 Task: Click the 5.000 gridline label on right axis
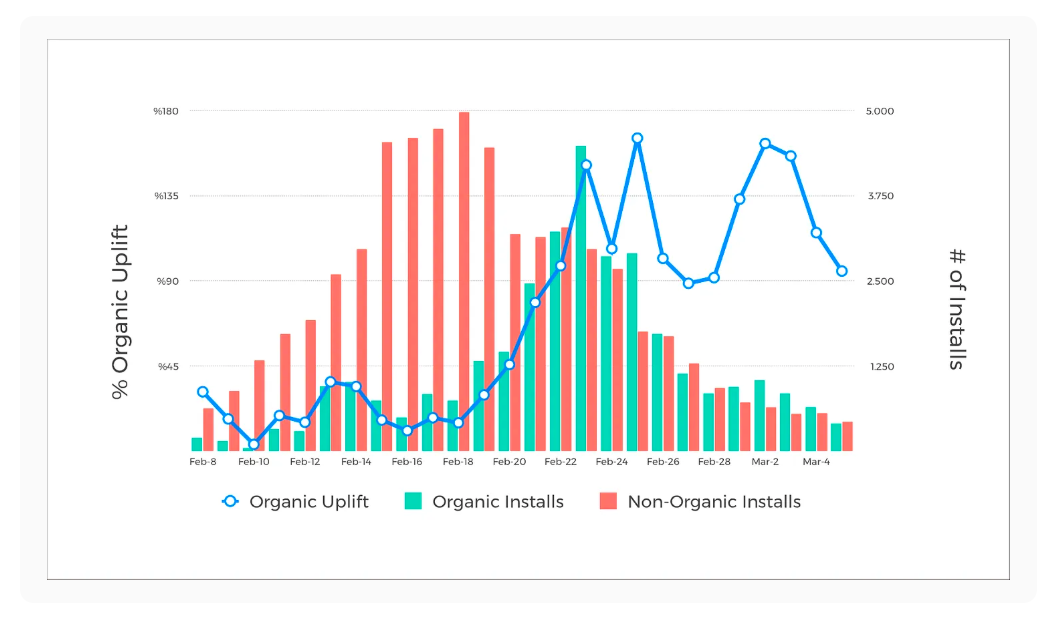pyautogui.click(x=883, y=111)
